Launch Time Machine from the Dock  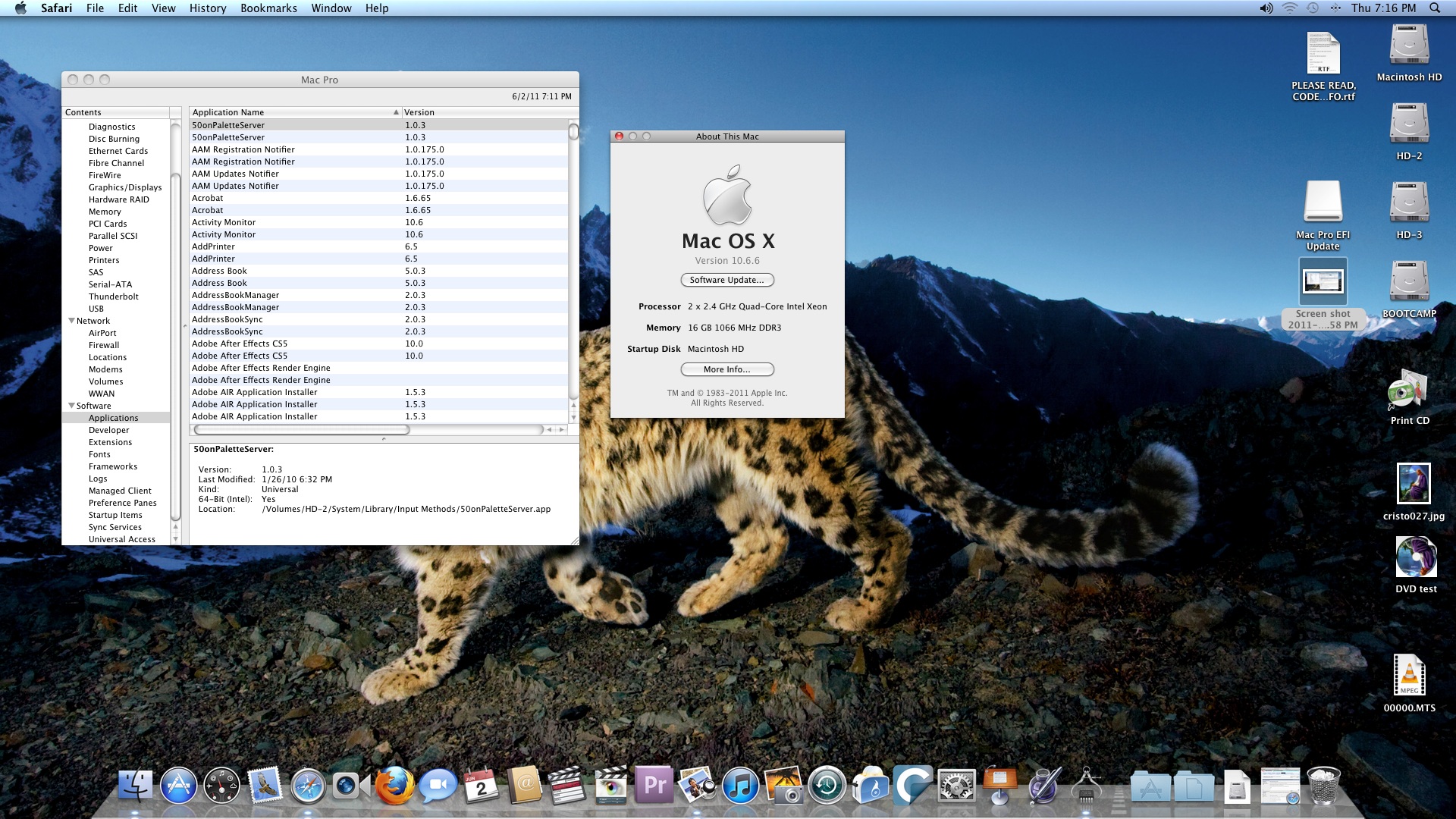(827, 786)
